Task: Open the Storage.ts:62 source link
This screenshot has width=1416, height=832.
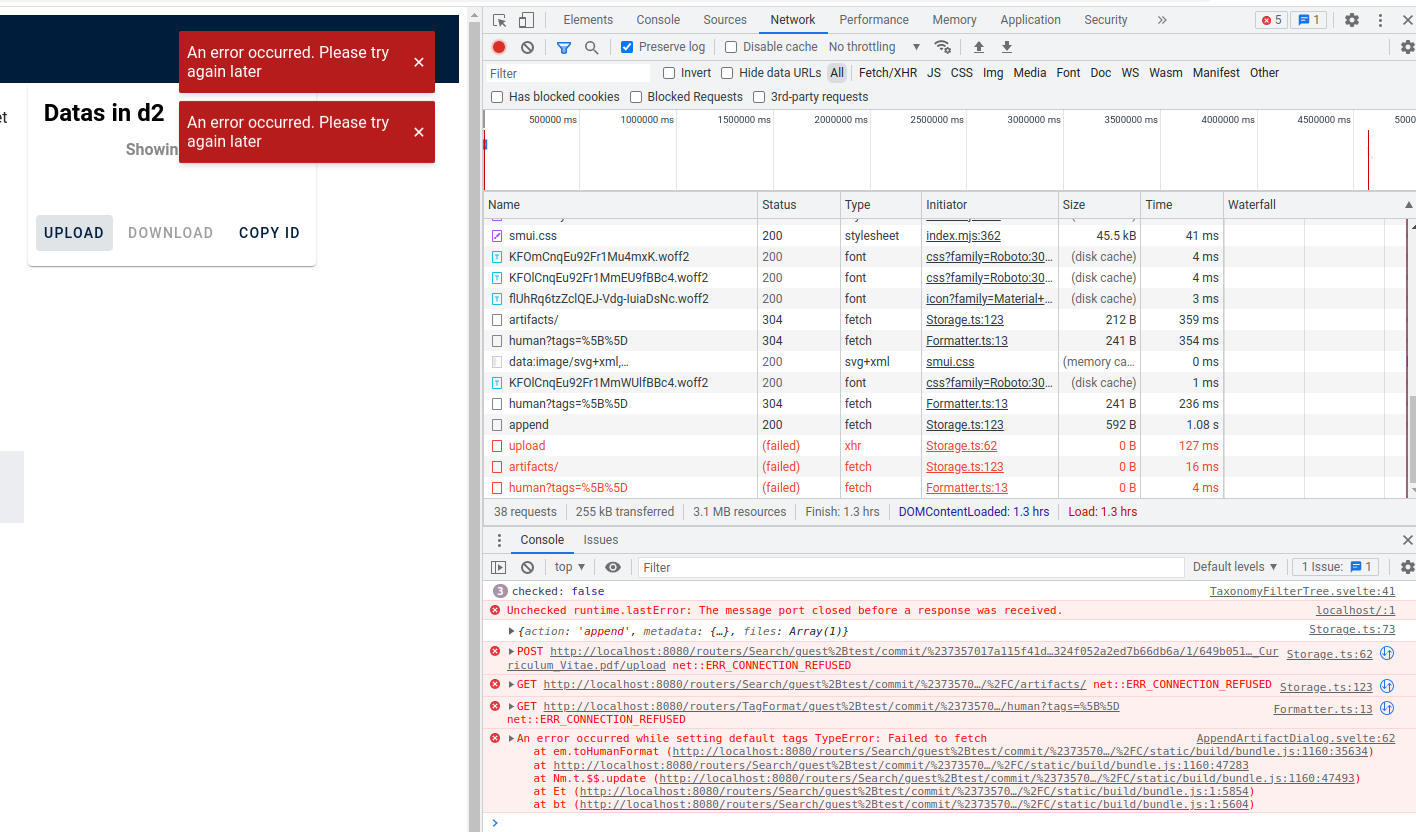Action: (1329, 653)
